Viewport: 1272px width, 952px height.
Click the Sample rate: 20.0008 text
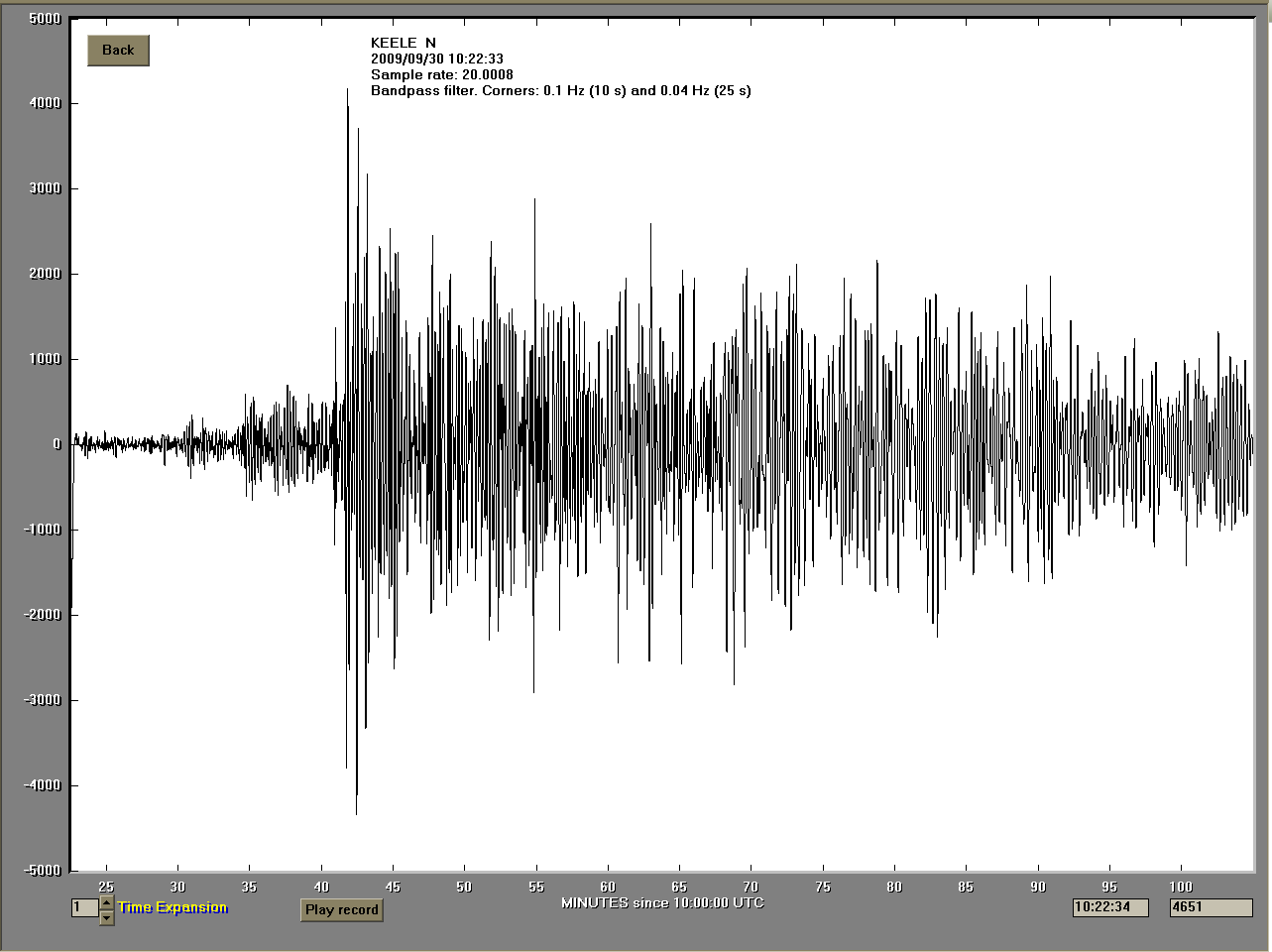pyautogui.click(x=442, y=74)
